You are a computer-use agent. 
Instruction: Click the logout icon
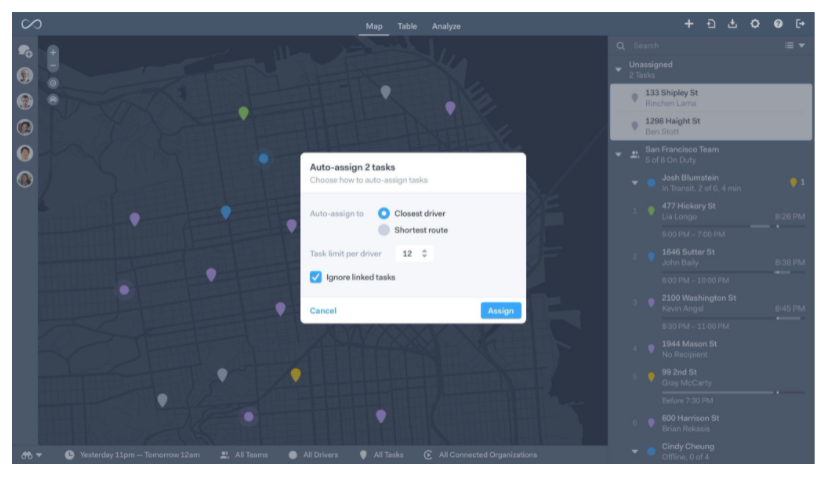coord(800,24)
